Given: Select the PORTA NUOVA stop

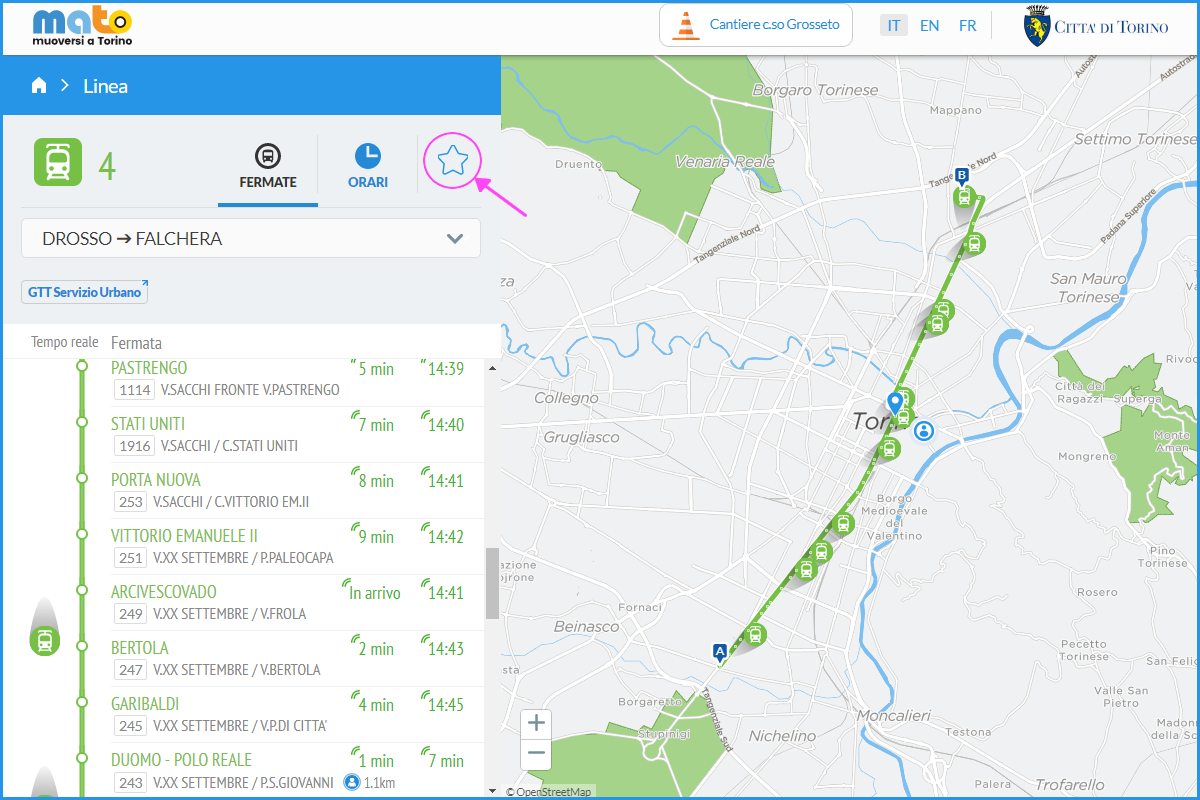Looking at the screenshot, I should coord(156,480).
